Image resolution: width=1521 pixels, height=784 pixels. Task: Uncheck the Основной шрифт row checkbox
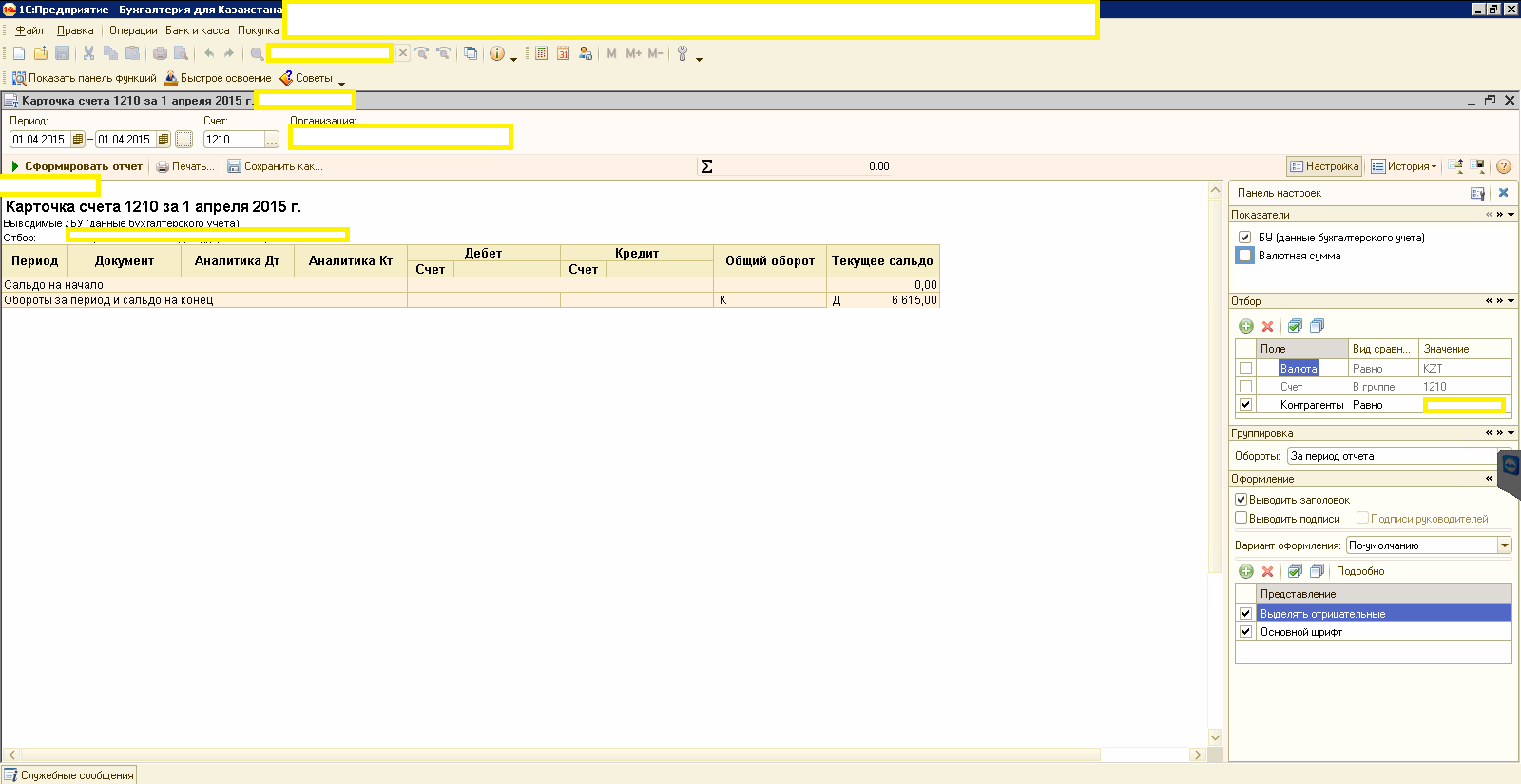click(1245, 632)
